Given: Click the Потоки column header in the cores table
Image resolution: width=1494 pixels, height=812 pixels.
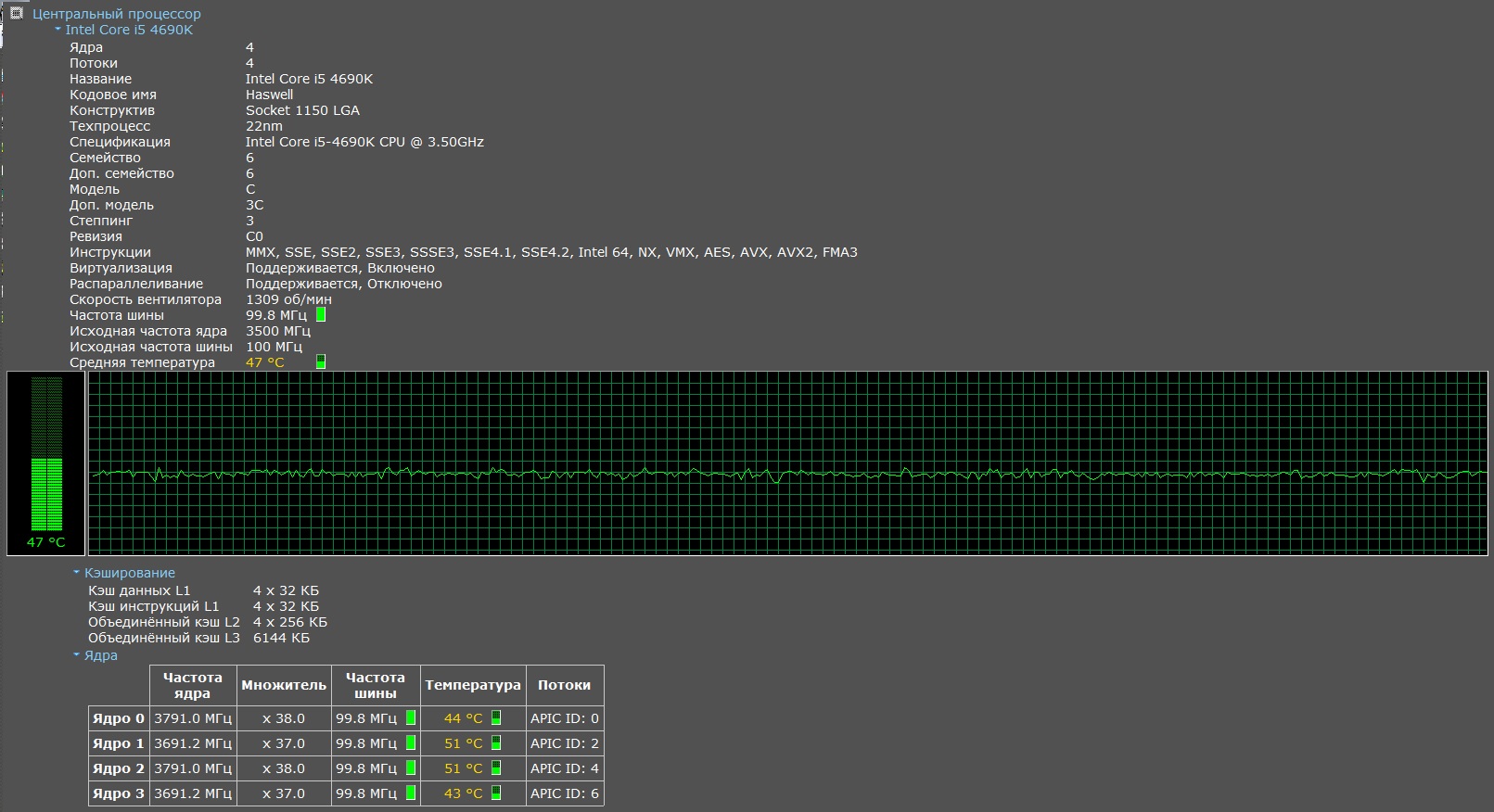Looking at the screenshot, I should 565,685.
